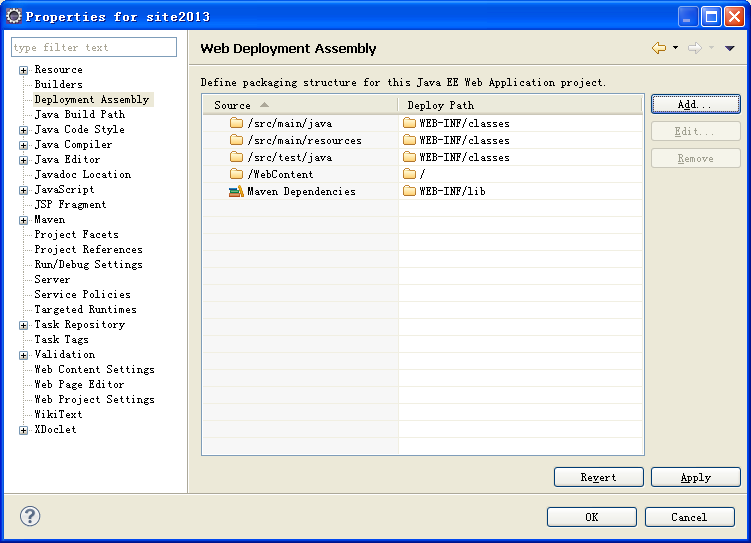The width and height of the screenshot is (751, 543).
Task: Open the Java Build Path page
Action: pyautogui.click(x=80, y=114)
